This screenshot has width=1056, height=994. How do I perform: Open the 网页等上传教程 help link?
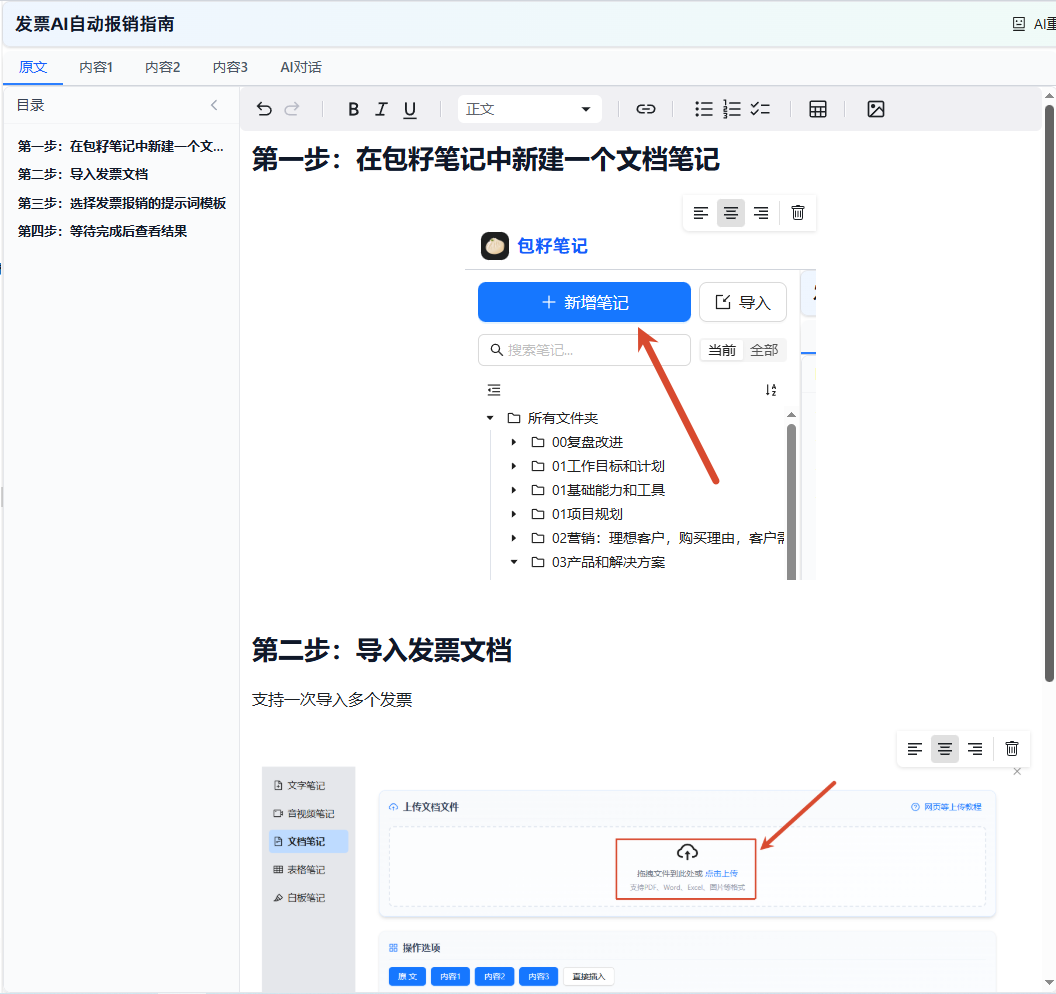pos(946,807)
